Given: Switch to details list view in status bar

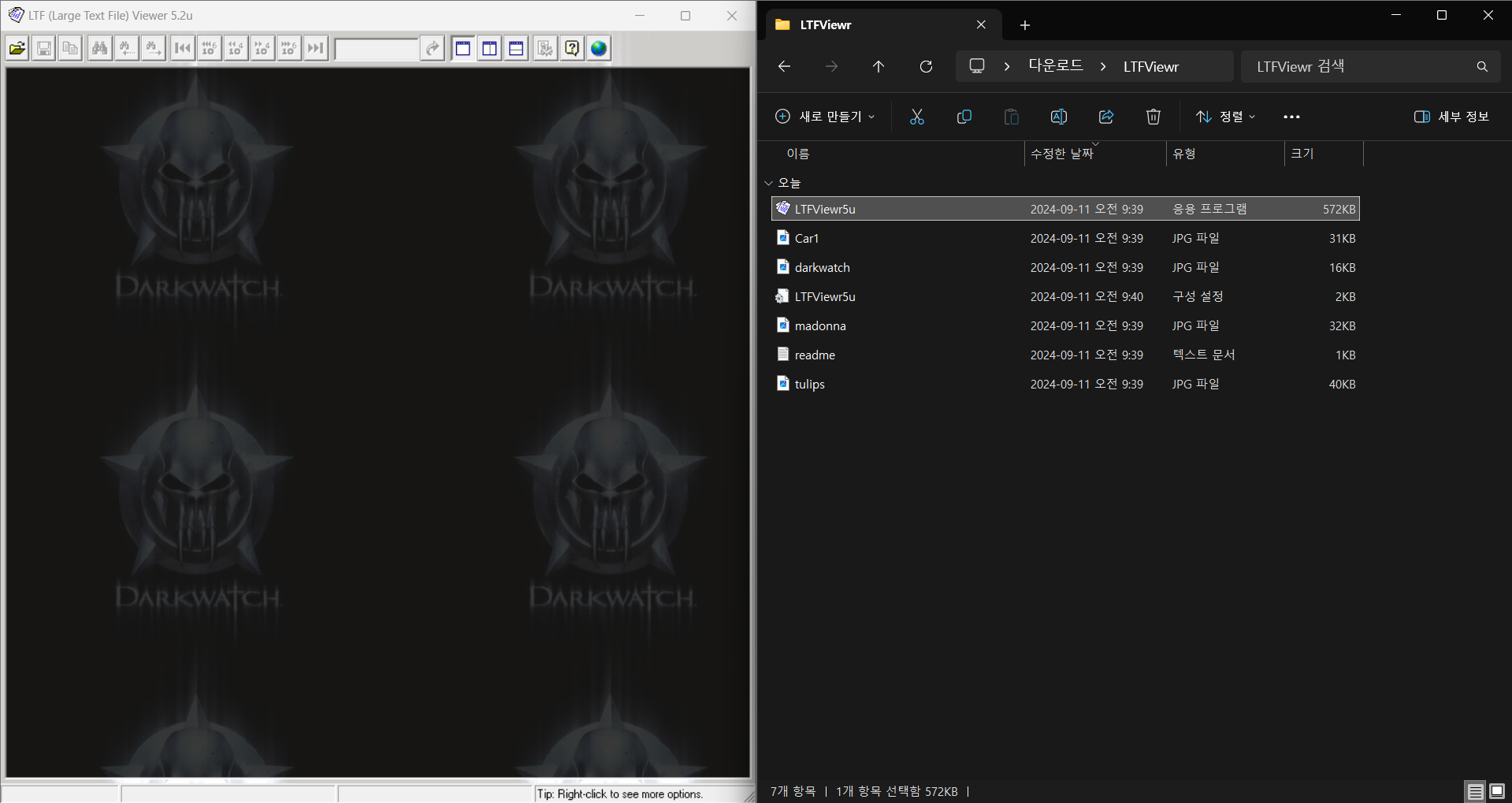Looking at the screenshot, I should click(x=1475, y=791).
